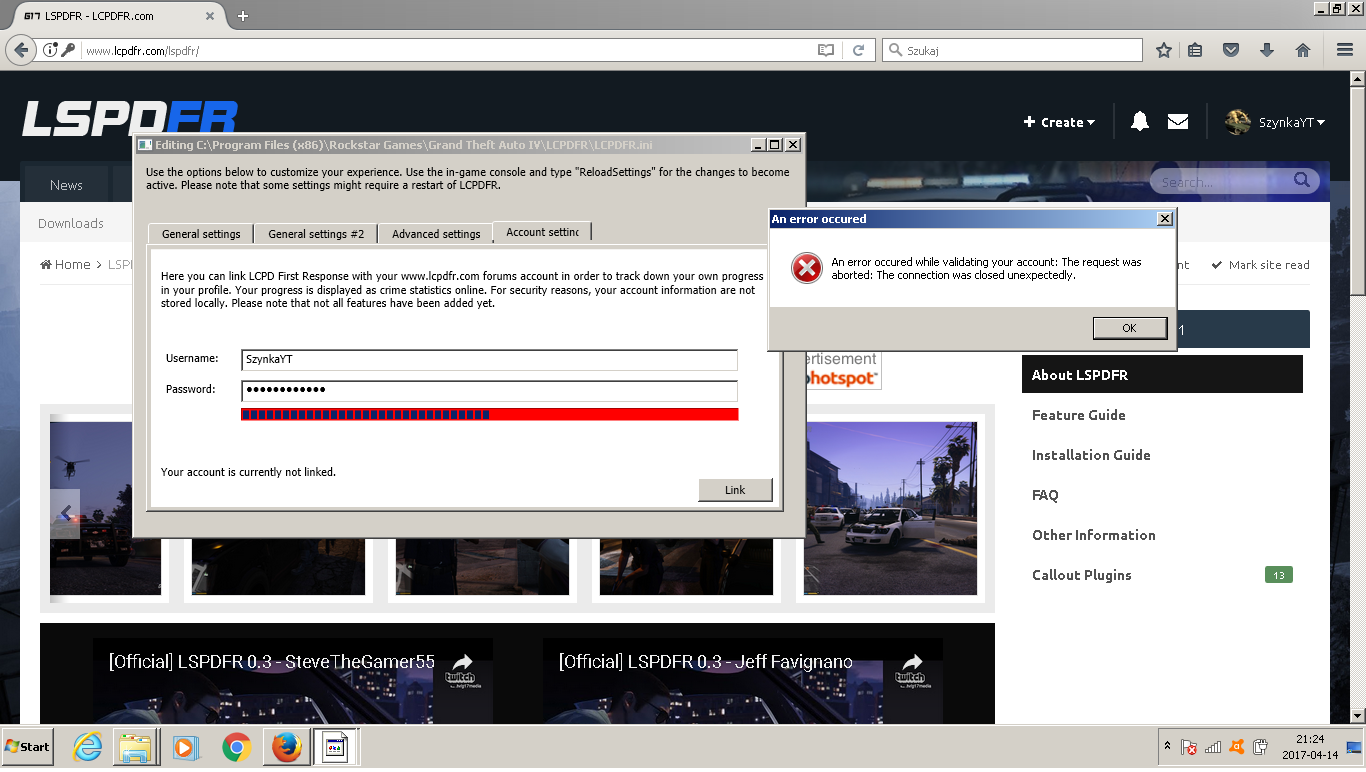The width and height of the screenshot is (1366, 772).
Task: Open the Avast tray icon
Action: (x=1236, y=747)
